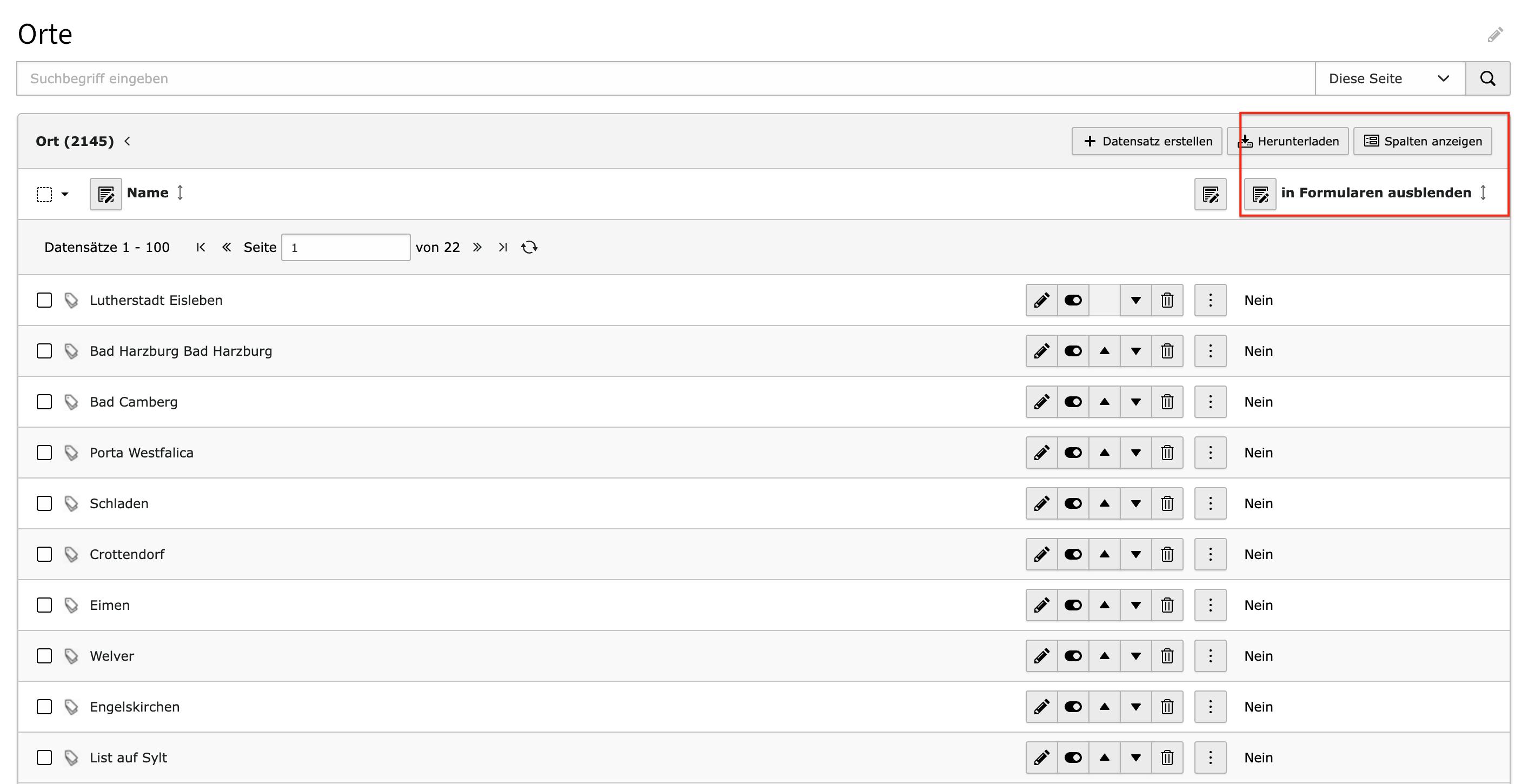The height and width of the screenshot is (784, 1528).
Task: Go to the last page of records
Action: click(x=503, y=247)
